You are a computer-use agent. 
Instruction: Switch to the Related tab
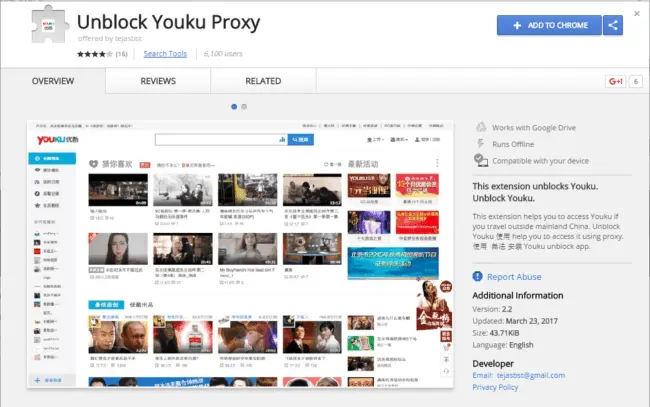tap(263, 81)
